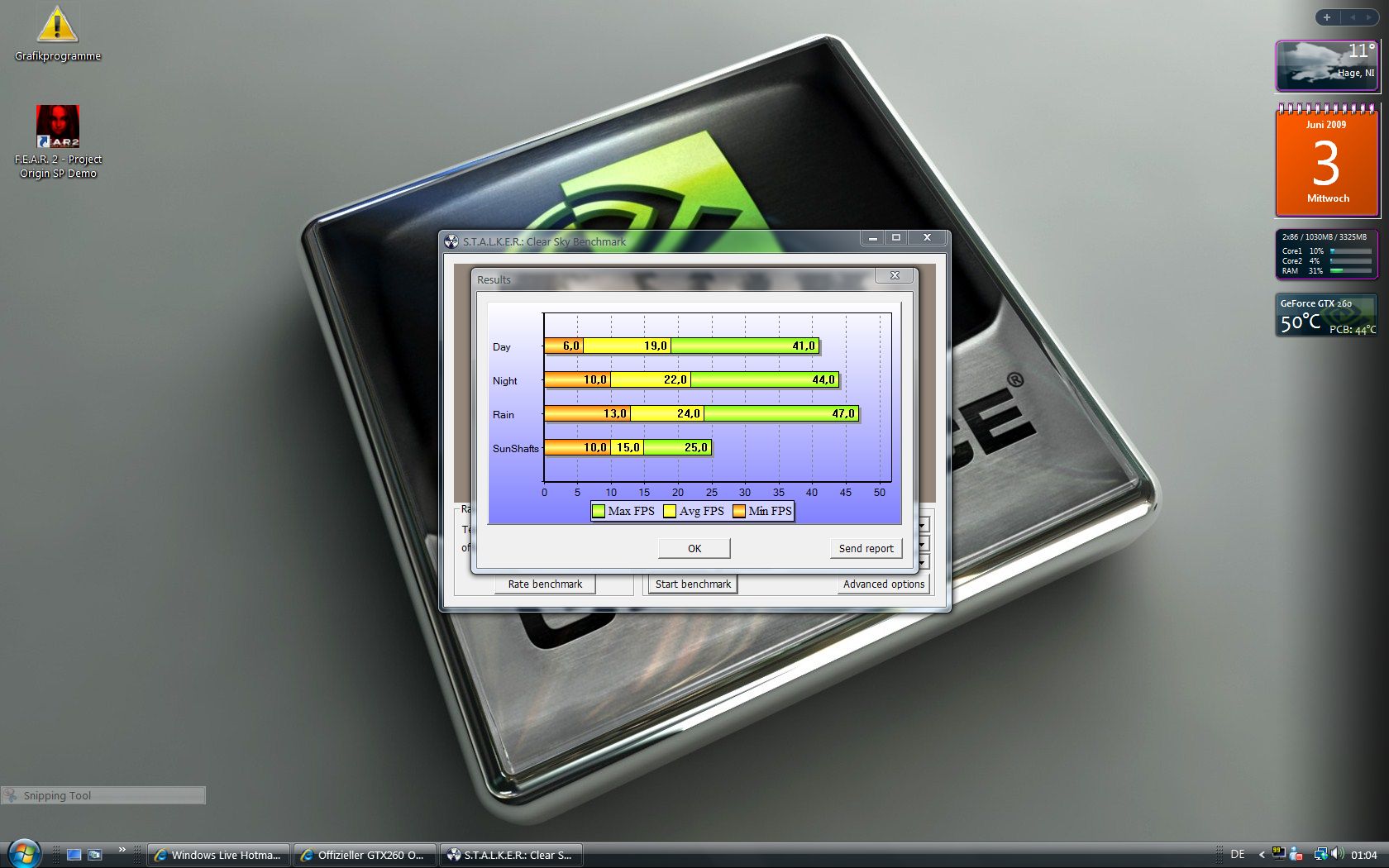Click the GeForce GTX 260 temperature gadget
Image resolution: width=1389 pixels, height=868 pixels.
click(x=1327, y=315)
